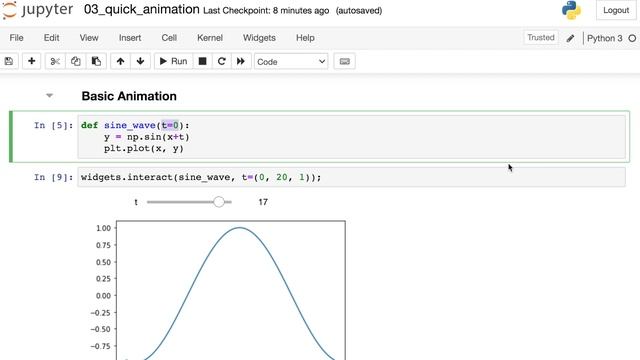Screen dimensions: 640x360
Task: Open the Cell menu
Action: coord(169,38)
